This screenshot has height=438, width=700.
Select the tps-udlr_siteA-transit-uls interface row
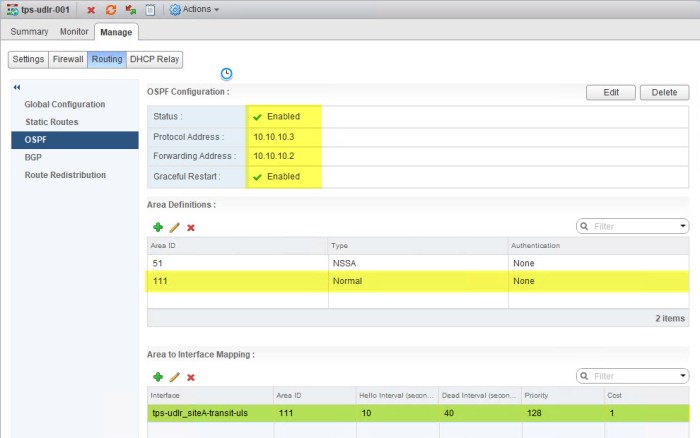tap(418, 413)
